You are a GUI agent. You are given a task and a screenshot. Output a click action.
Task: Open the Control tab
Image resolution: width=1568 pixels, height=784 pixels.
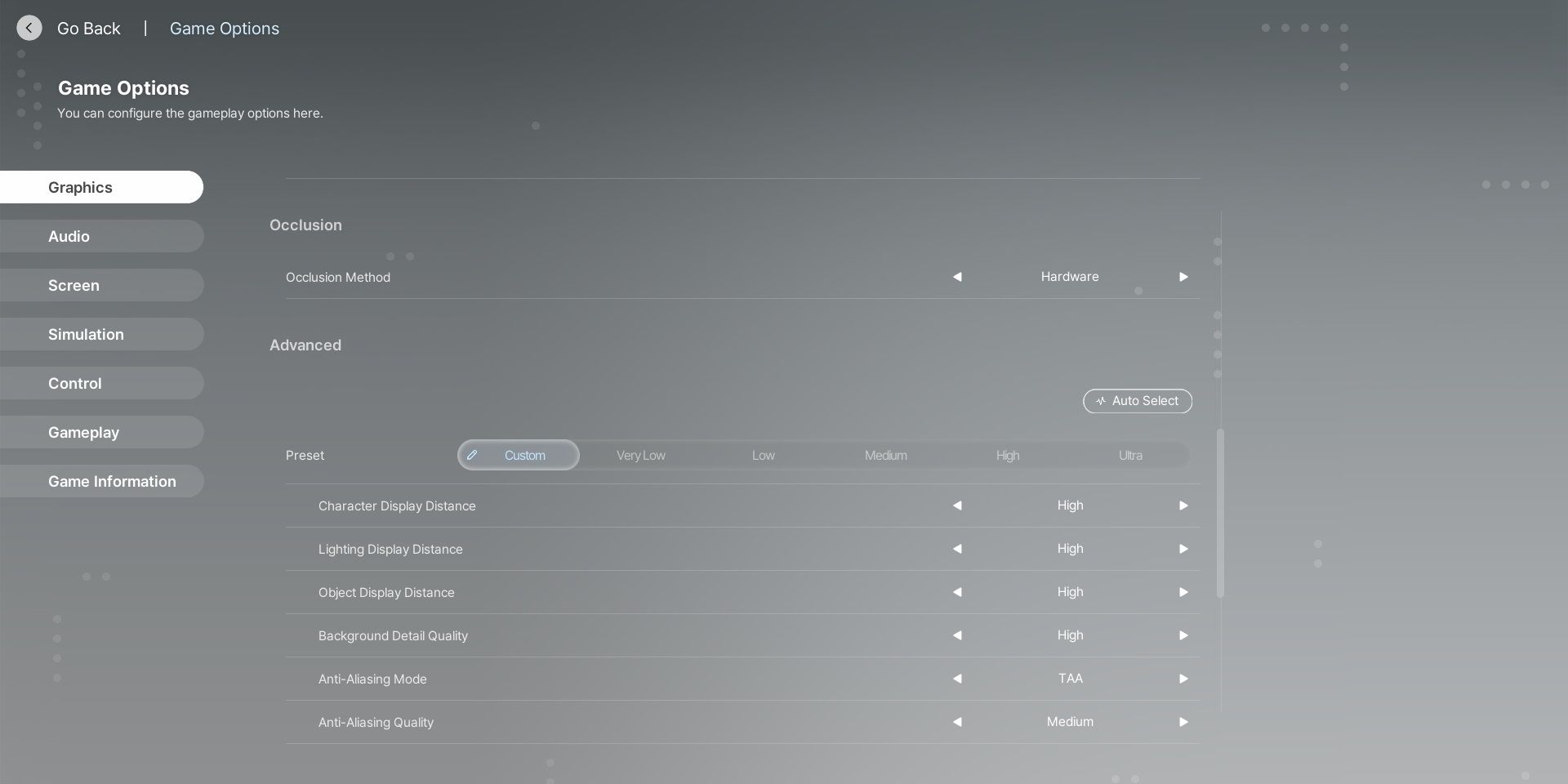[101, 383]
